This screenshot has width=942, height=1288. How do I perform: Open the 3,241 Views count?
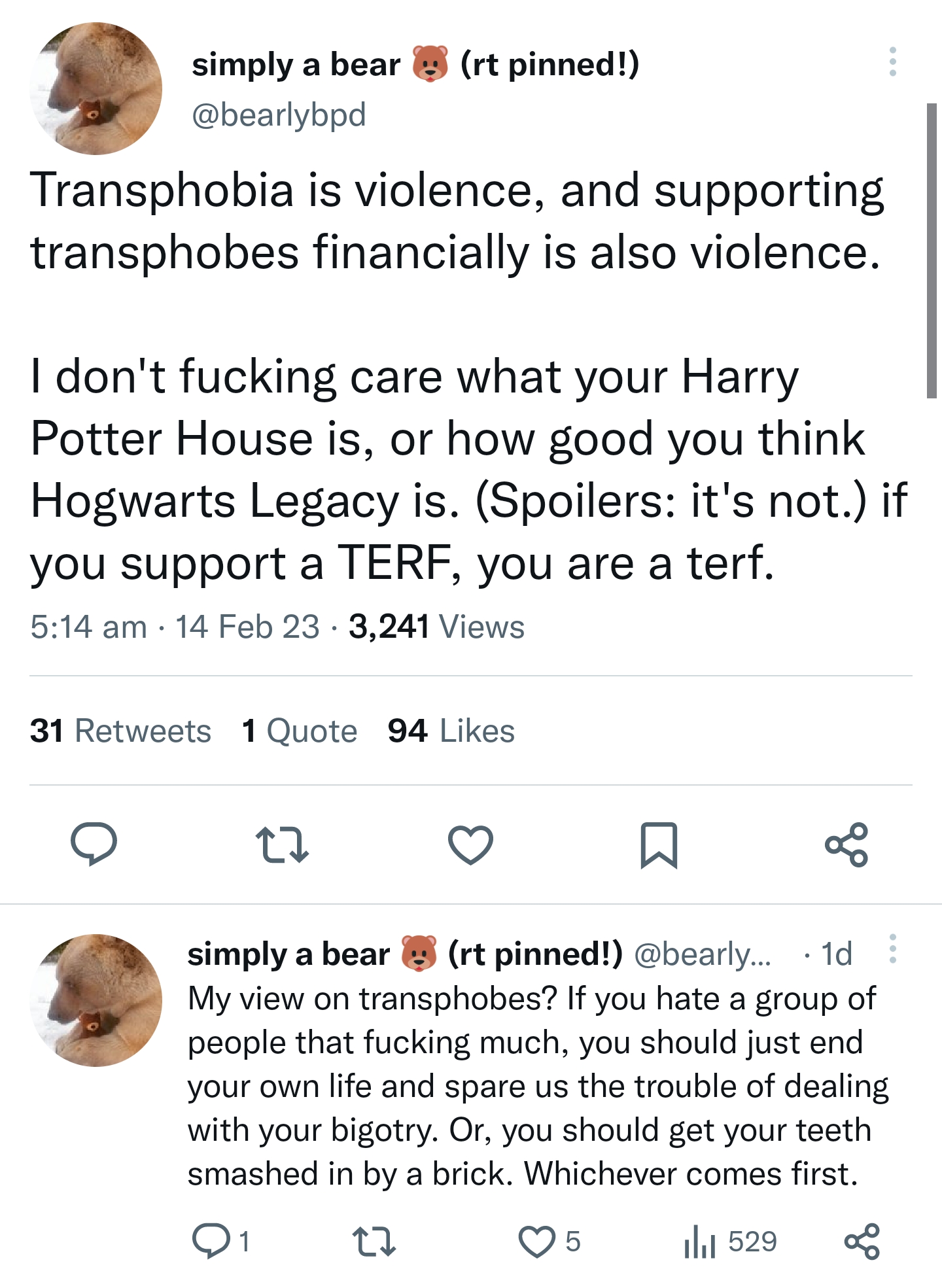(x=436, y=627)
